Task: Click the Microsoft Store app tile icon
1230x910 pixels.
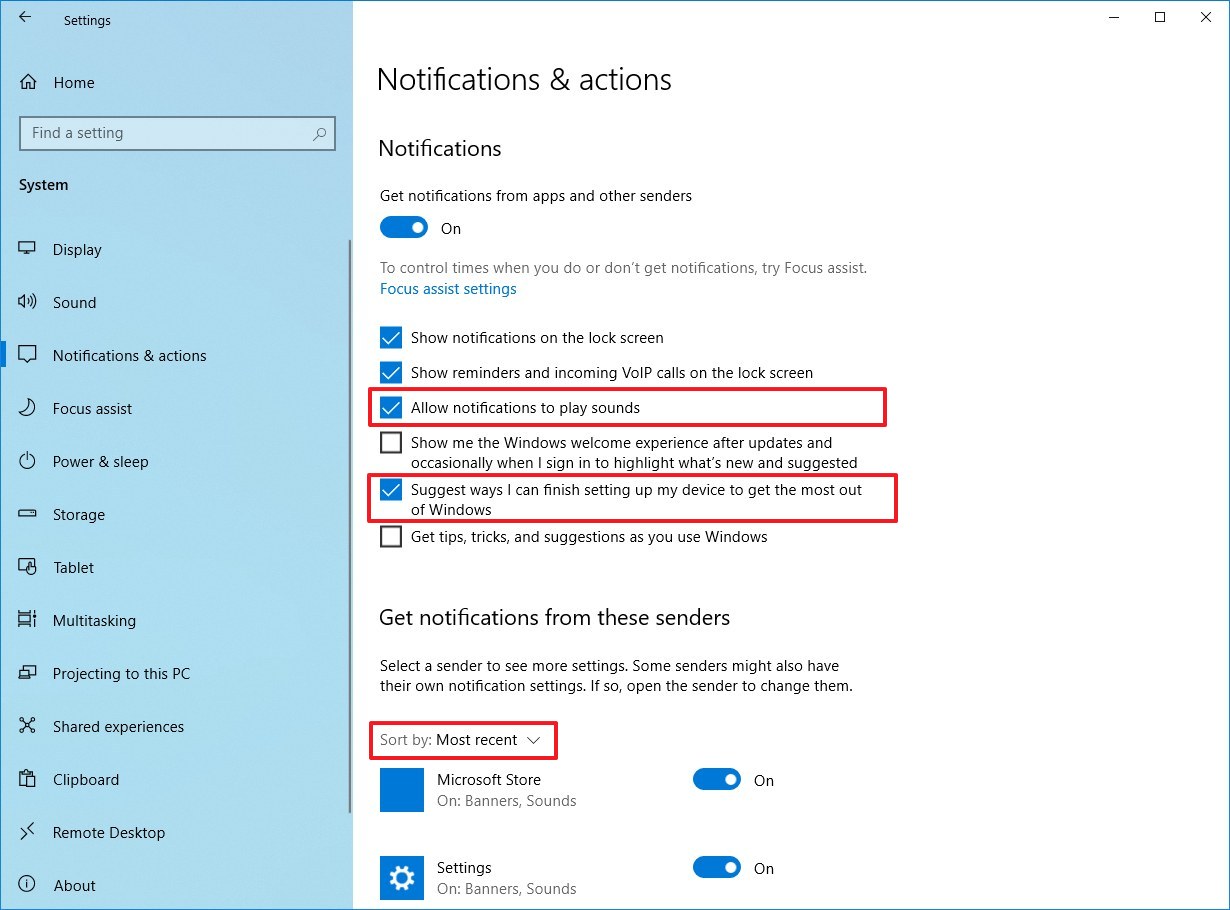Action: coord(402,790)
